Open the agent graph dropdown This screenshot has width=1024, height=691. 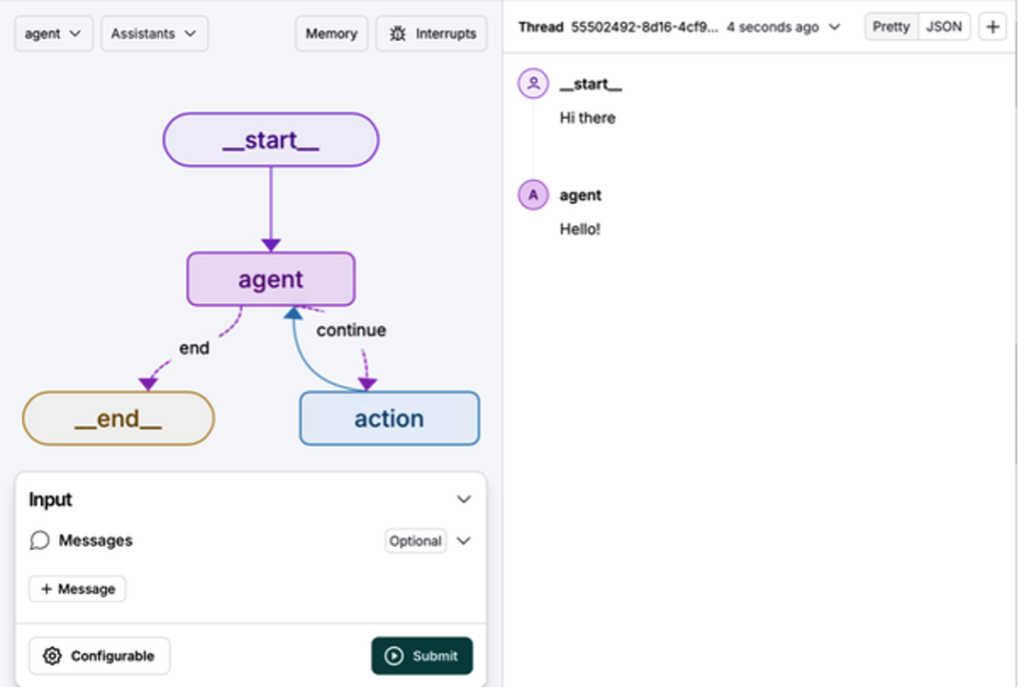coord(54,34)
